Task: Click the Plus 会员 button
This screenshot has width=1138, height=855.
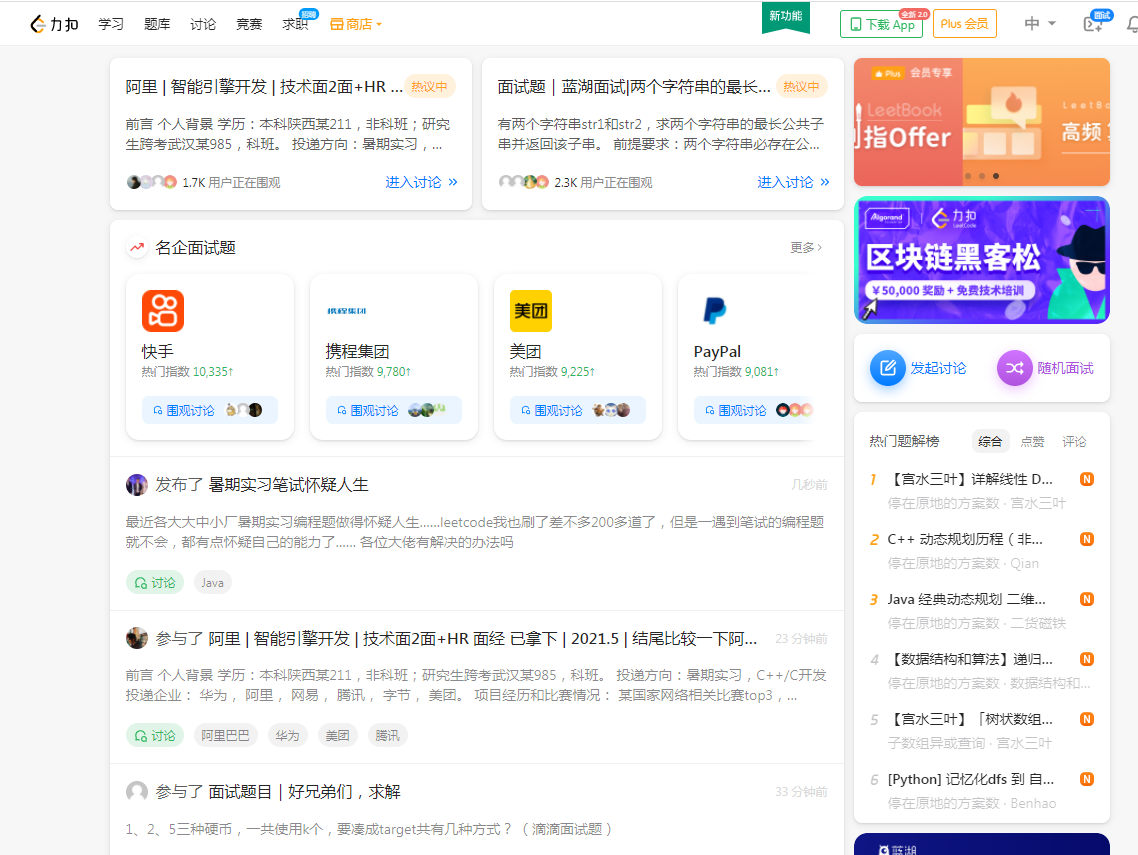Action: click(965, 24)
